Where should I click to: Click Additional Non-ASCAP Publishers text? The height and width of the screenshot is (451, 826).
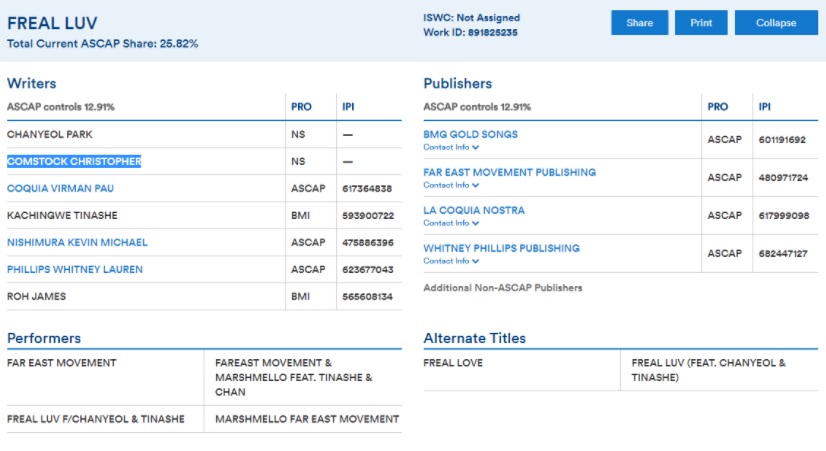point(503,288)
